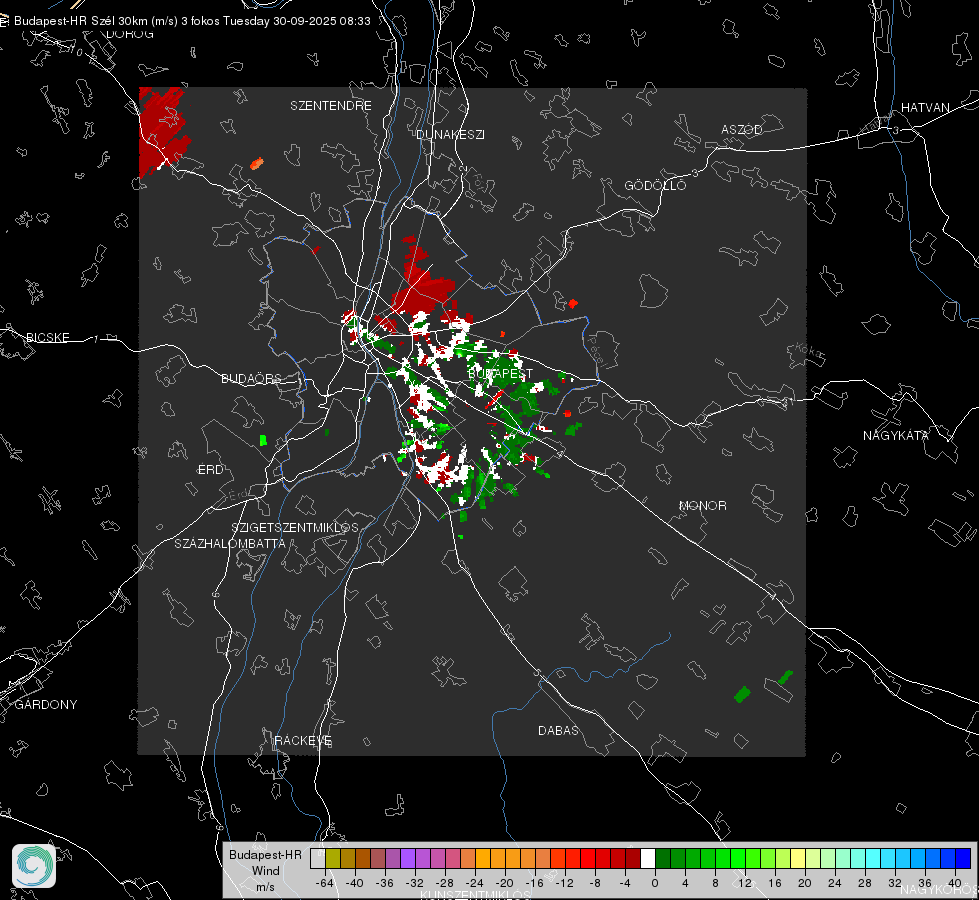Select the SZENTENDRE label on the map
The height and width of the screenshot is (900, 979).
coord(331,106)
